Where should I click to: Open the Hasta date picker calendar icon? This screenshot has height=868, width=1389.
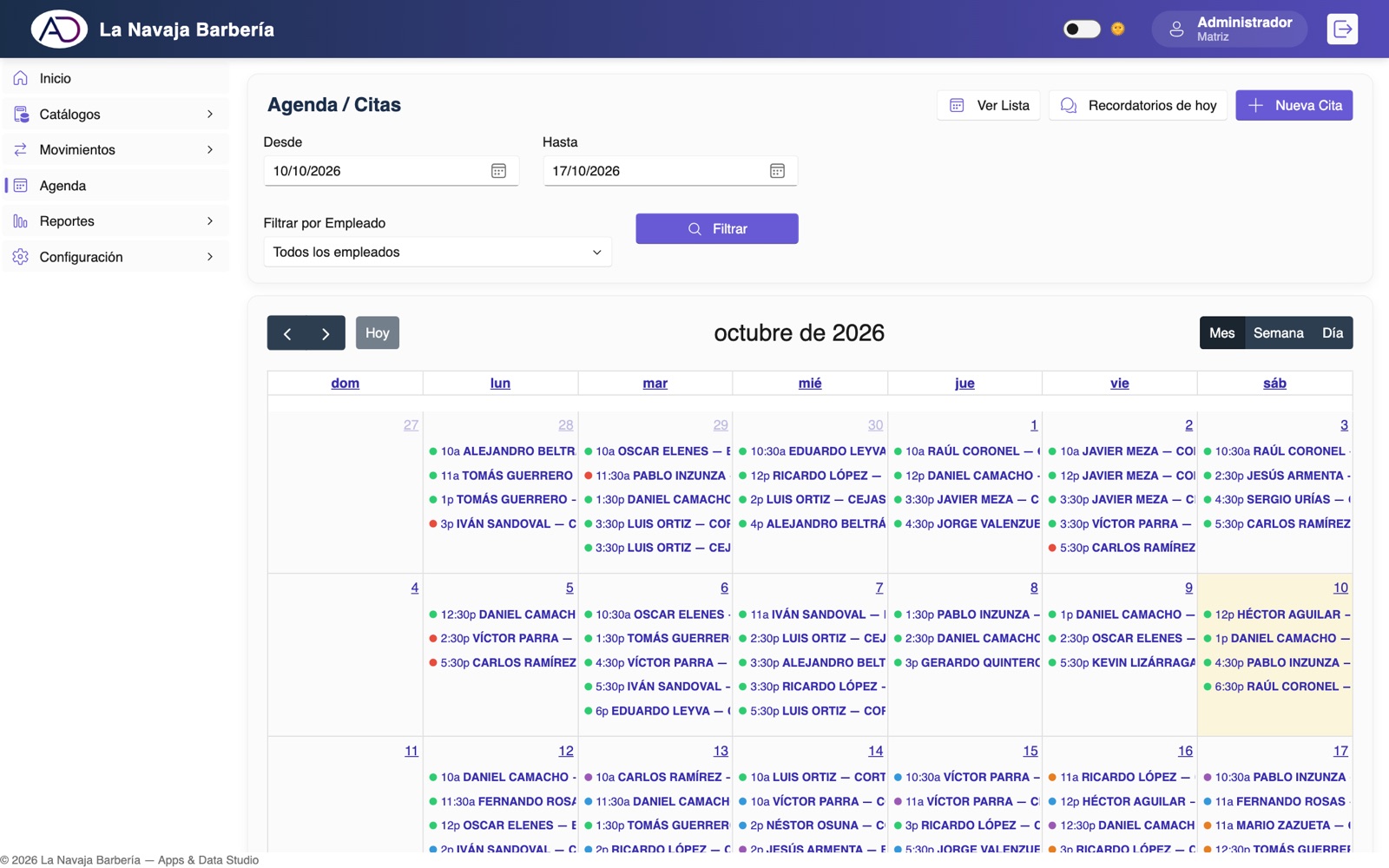[x=777, y=171]
